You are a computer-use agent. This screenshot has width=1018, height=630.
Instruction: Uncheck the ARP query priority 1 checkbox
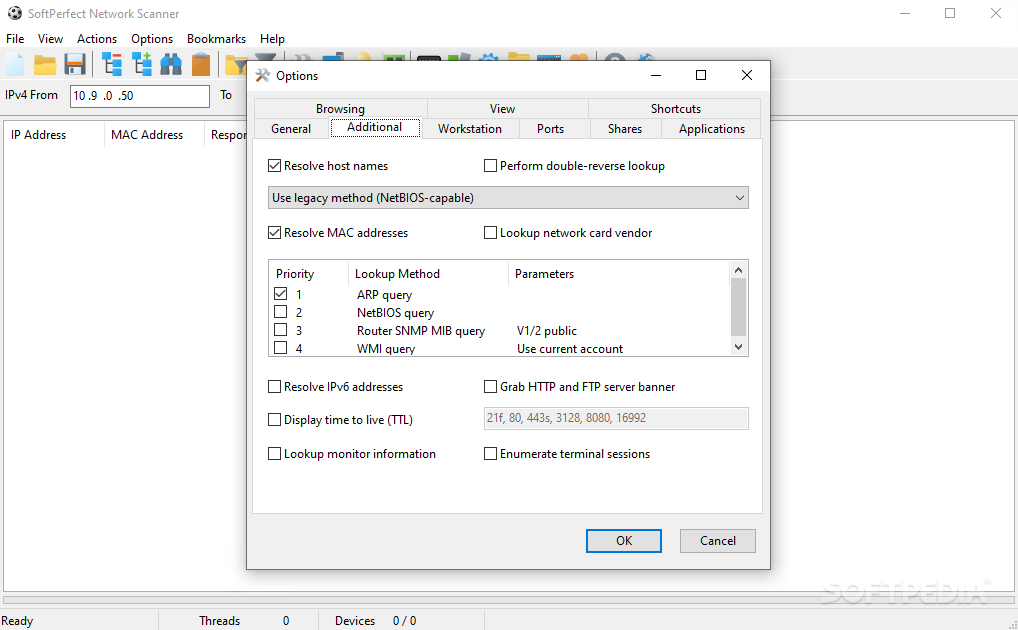[280, 294]
